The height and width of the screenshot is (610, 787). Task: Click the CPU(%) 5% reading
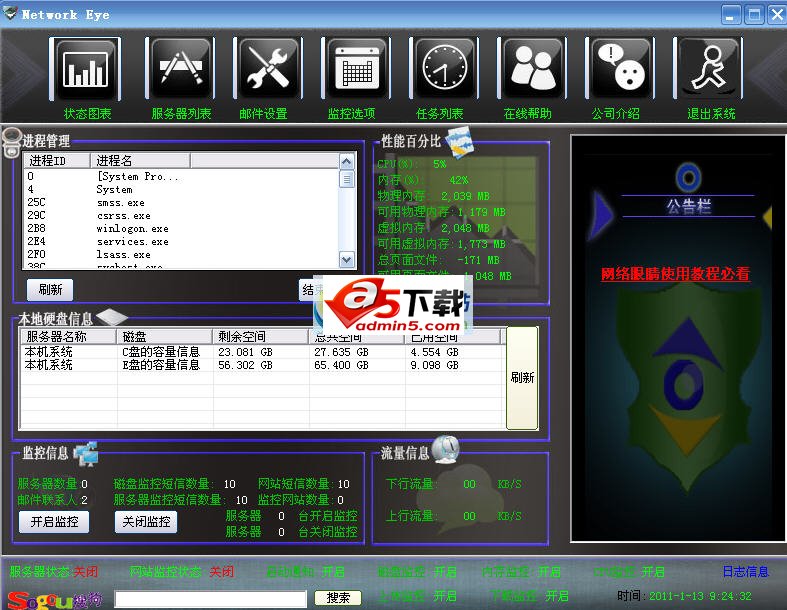click(x=412, y=164)
